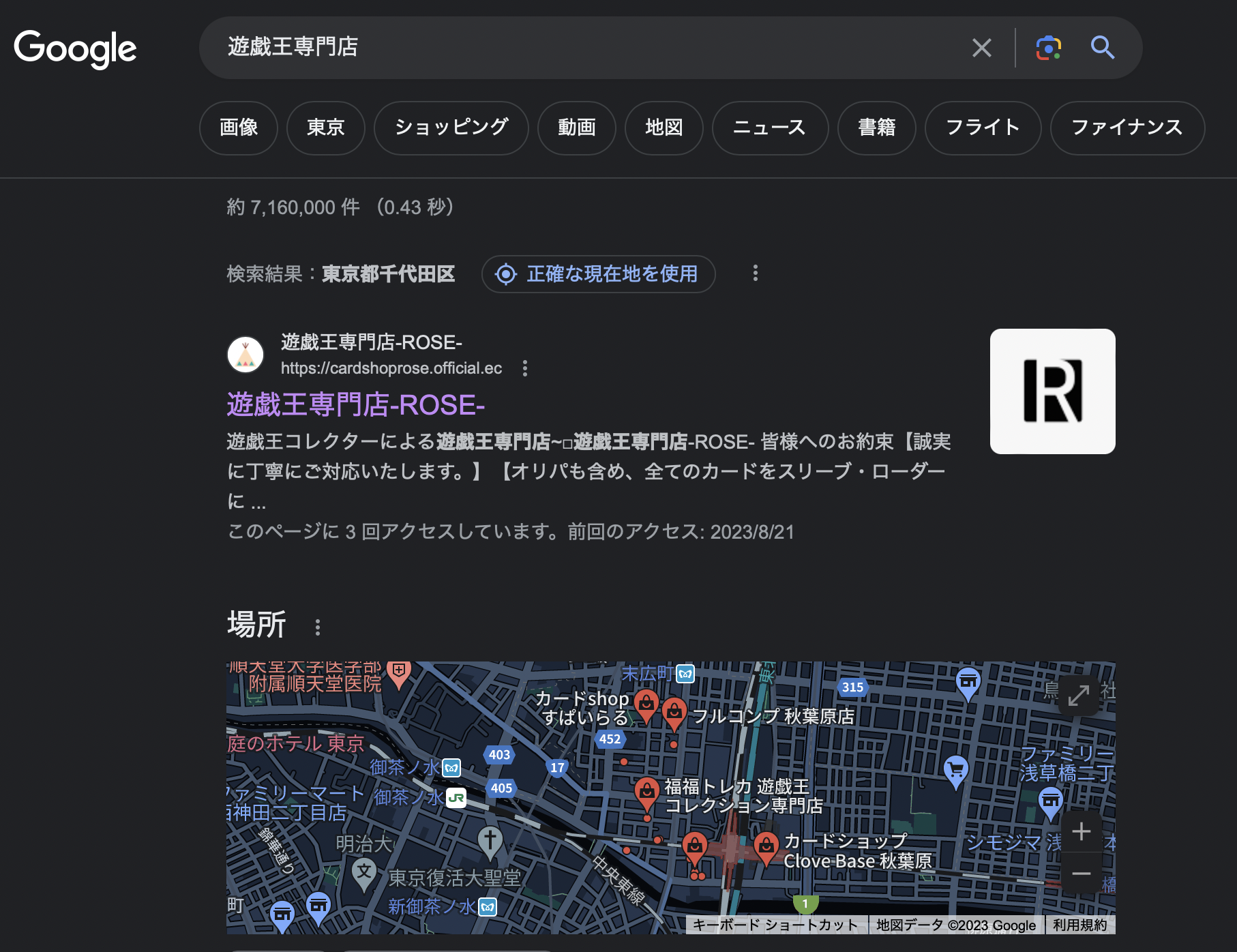Zoom out on the map

point(1082,874)
